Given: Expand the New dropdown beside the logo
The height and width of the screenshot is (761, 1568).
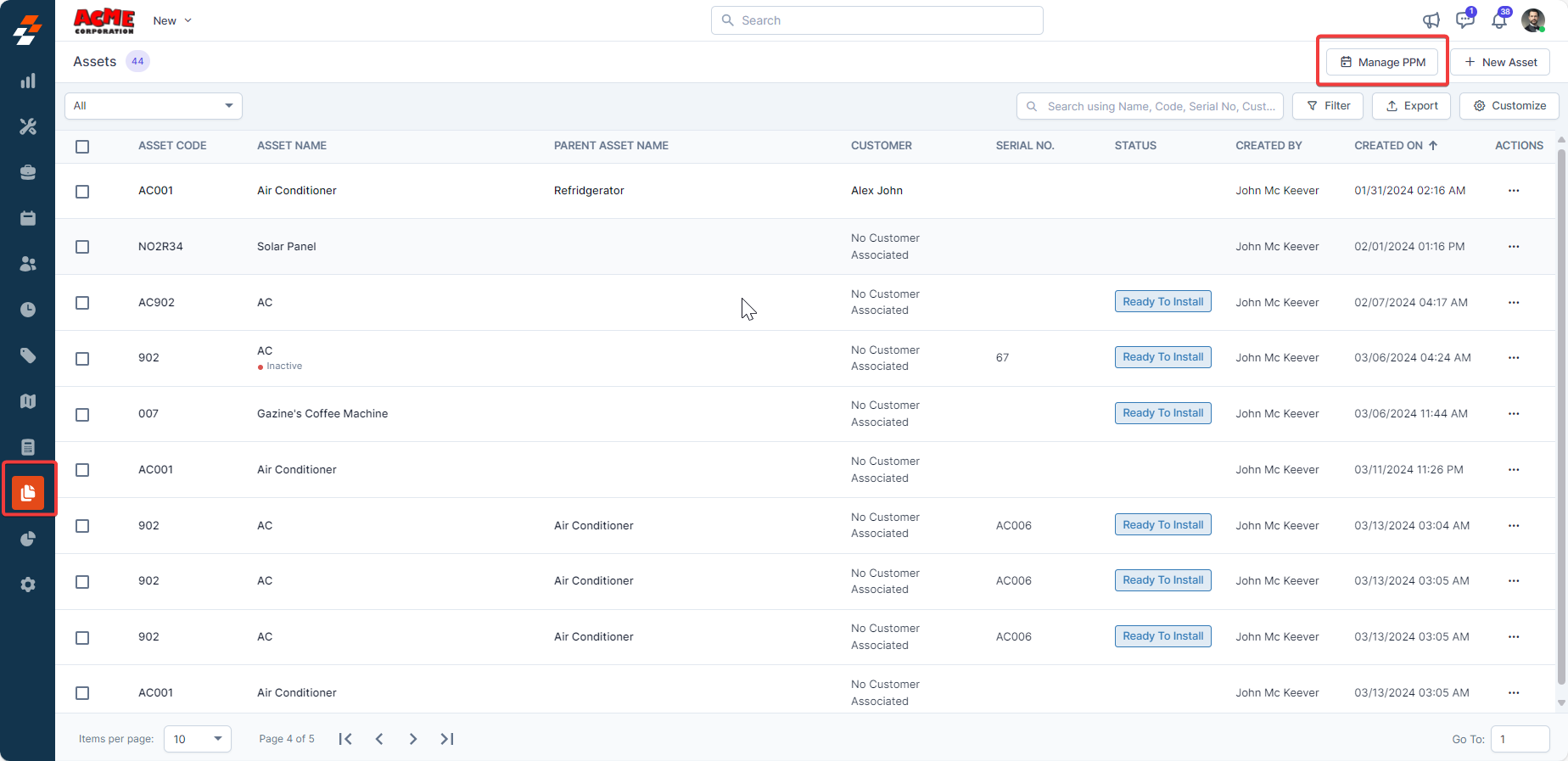Looking at the screenshot, I should click(x=172, y=20).
